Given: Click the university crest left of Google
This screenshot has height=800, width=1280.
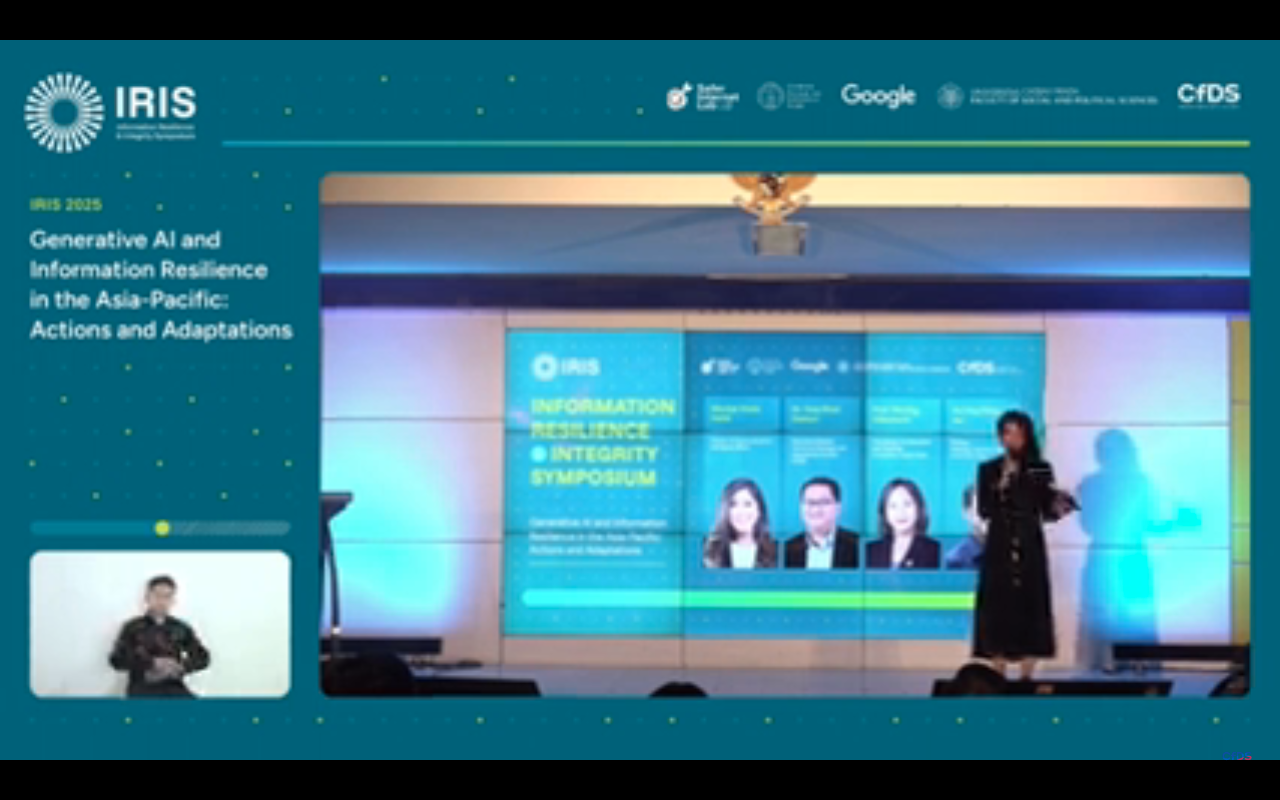Looking at the screenshot, I should [x=770, y=96].
